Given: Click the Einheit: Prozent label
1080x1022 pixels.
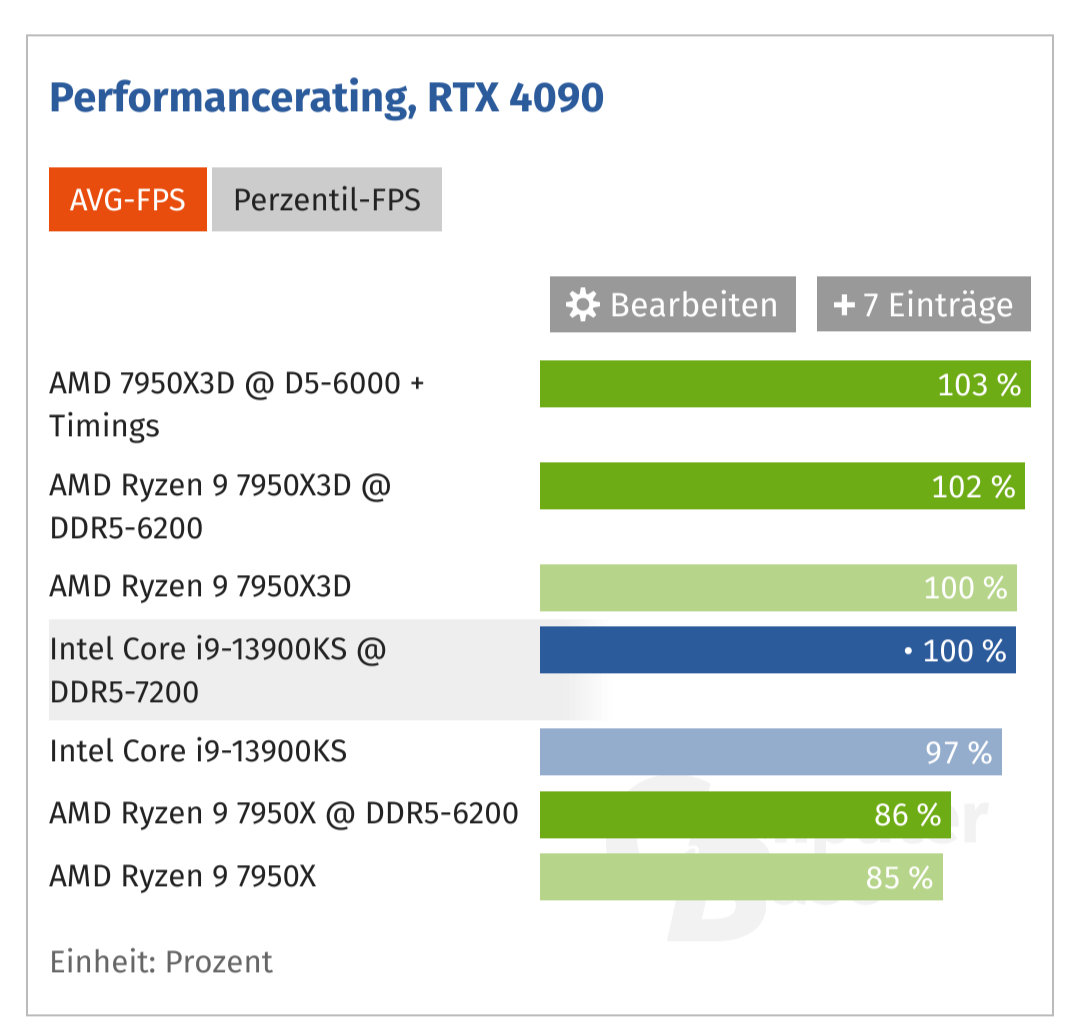Looking at the screenshot, I should tap(160, 961).
